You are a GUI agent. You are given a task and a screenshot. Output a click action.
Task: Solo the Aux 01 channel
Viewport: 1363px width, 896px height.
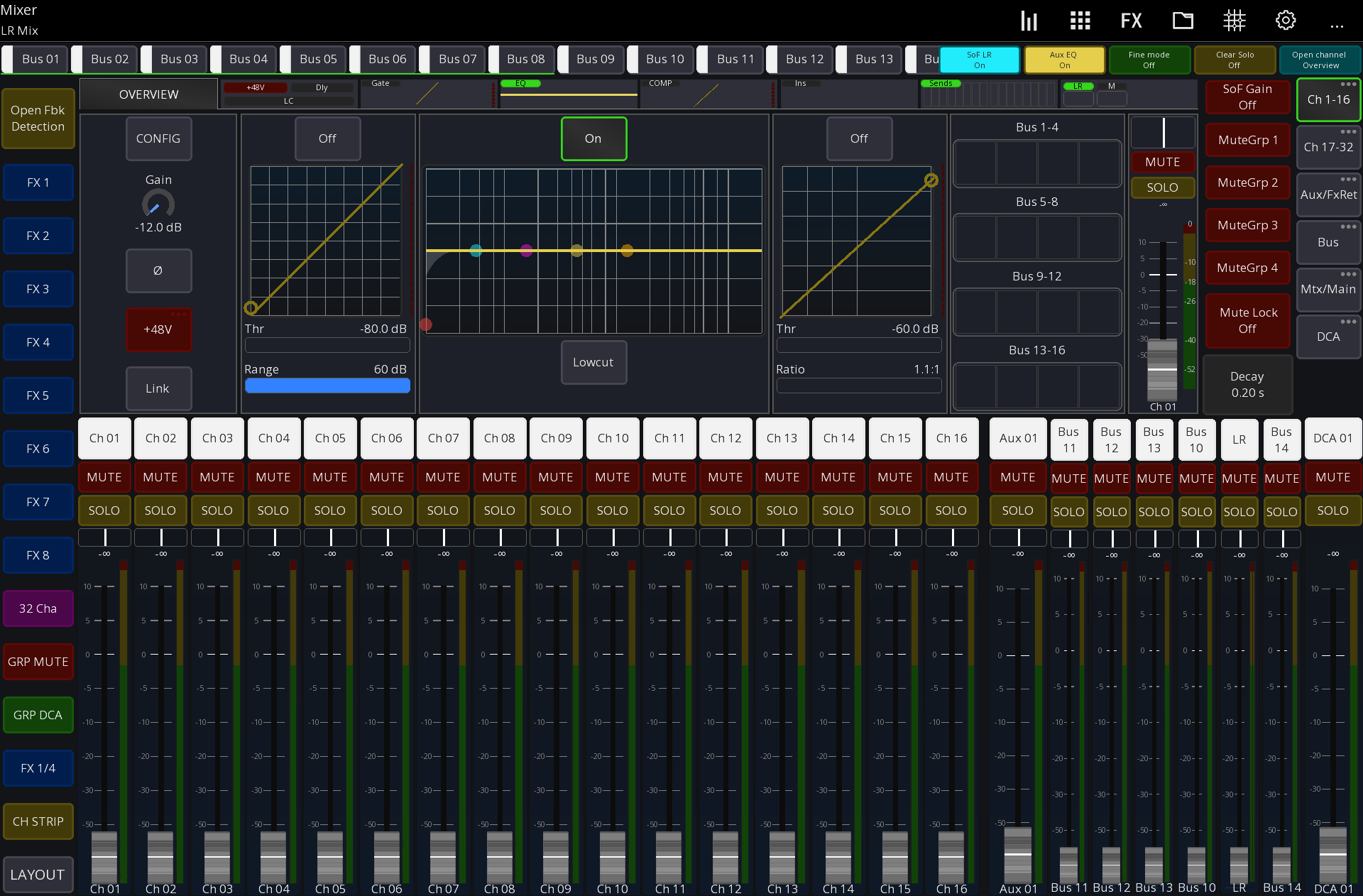(x=1017, y=510)
